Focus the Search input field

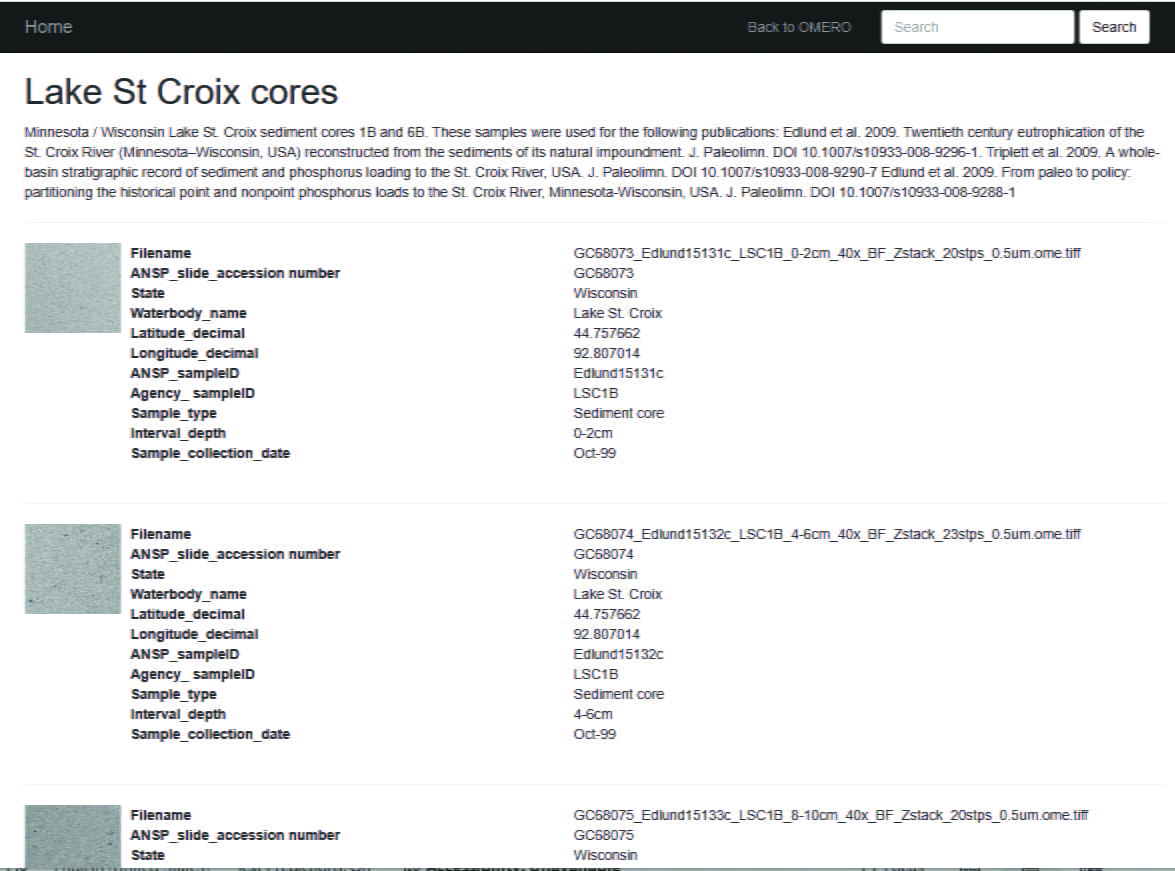(977, 27)
